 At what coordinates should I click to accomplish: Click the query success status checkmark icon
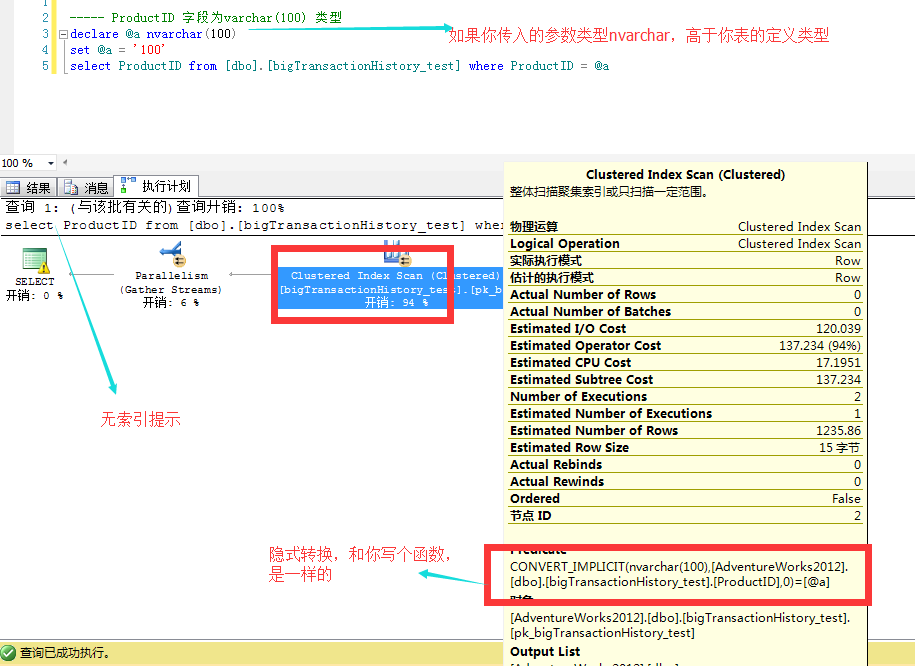[x=8, y=652]
